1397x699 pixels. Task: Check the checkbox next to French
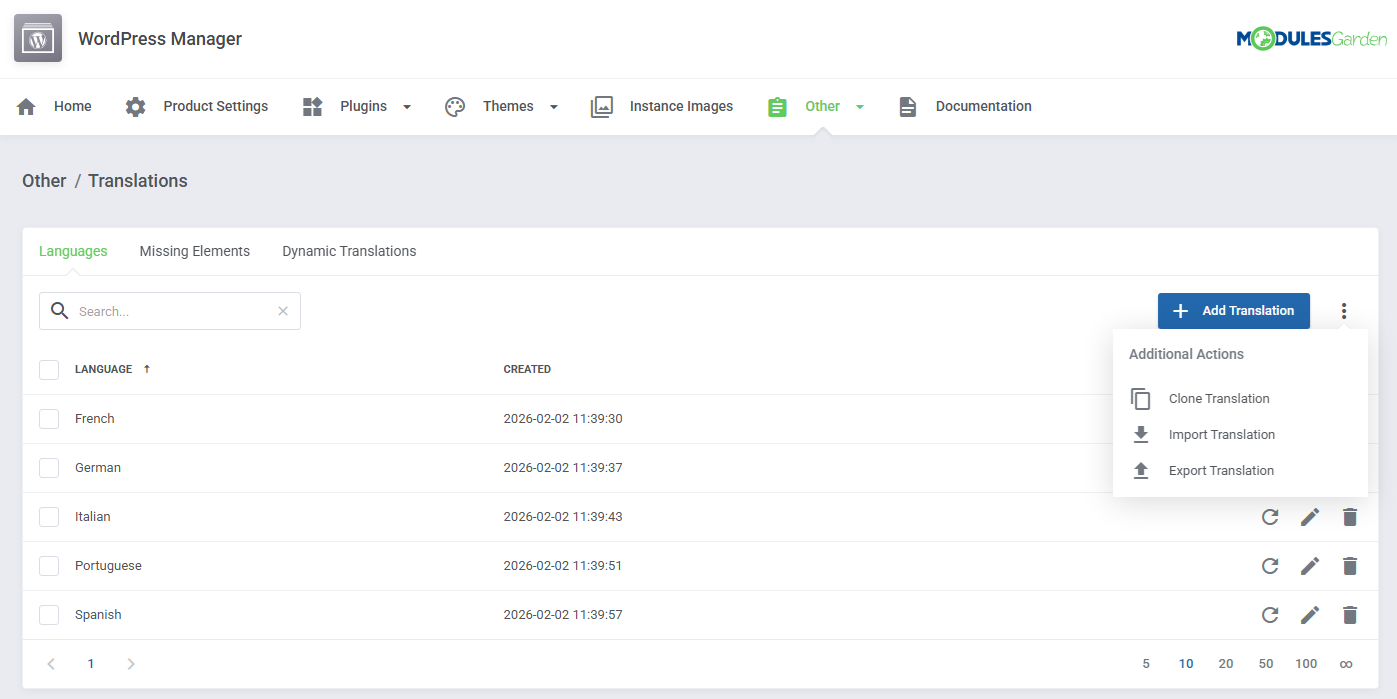pyautogui.click(x=49, y=418)
